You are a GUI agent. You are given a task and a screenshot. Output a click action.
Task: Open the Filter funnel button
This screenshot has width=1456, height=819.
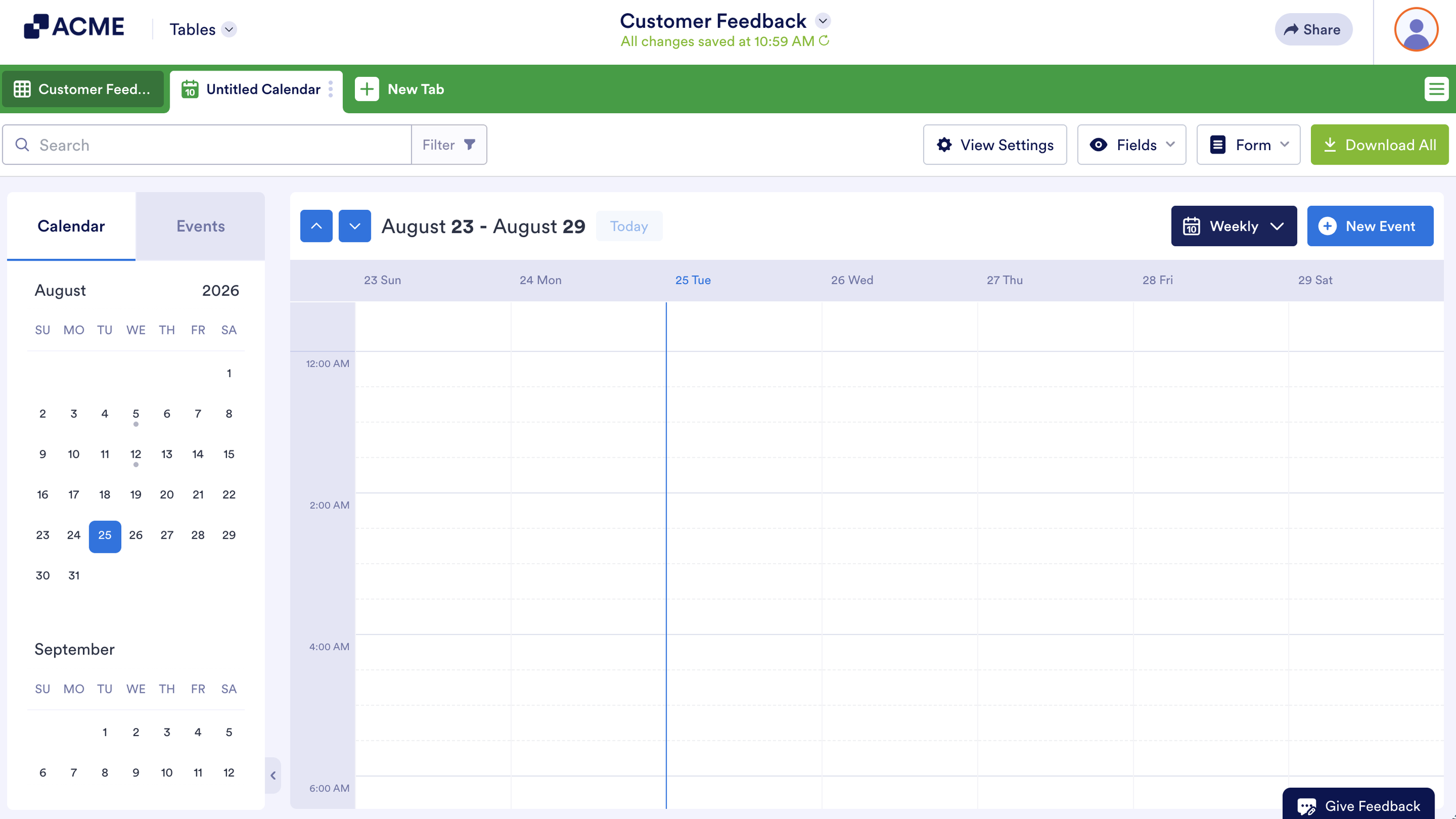click(x=449, y=145)
